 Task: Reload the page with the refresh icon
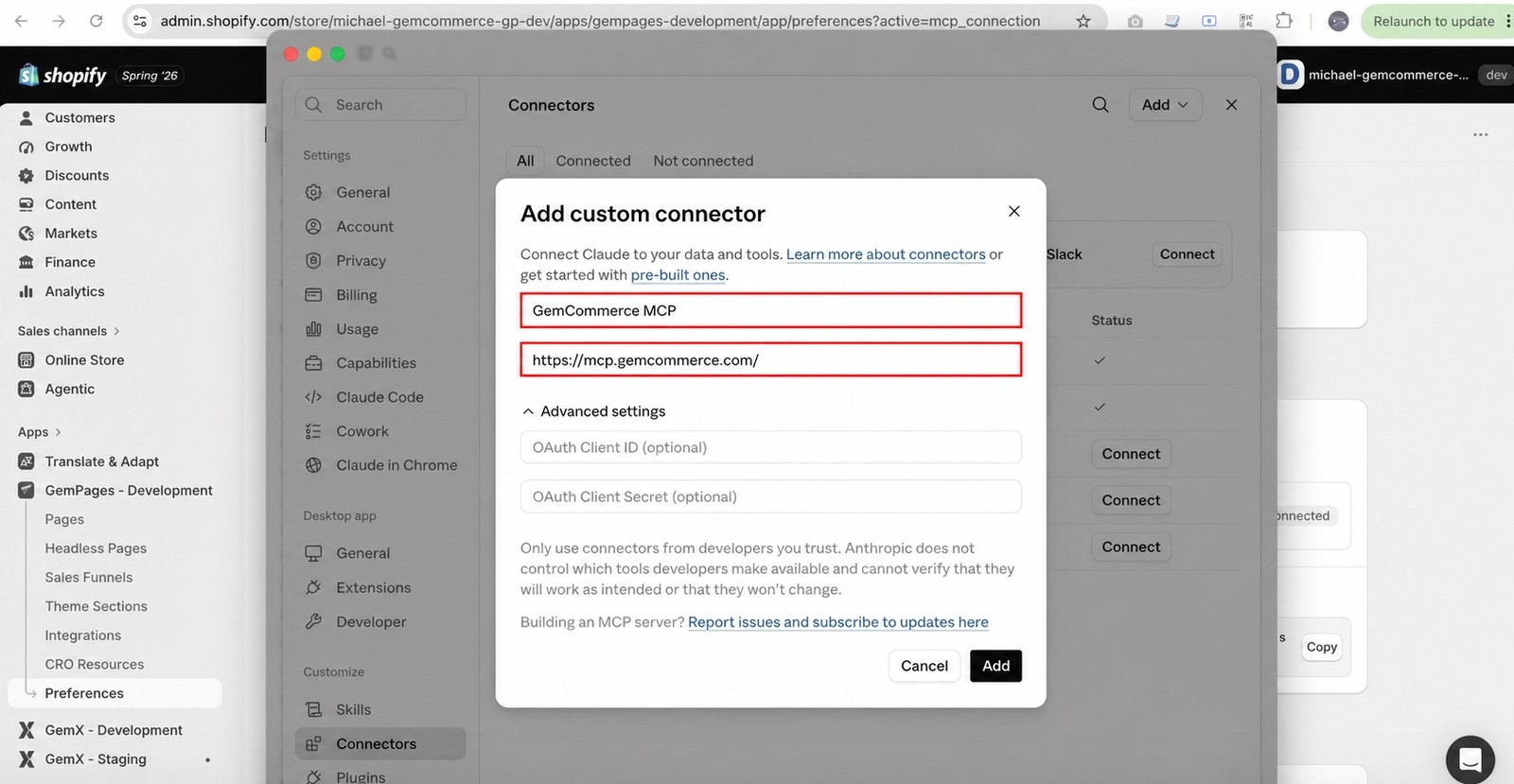click(x=96, y=21)
